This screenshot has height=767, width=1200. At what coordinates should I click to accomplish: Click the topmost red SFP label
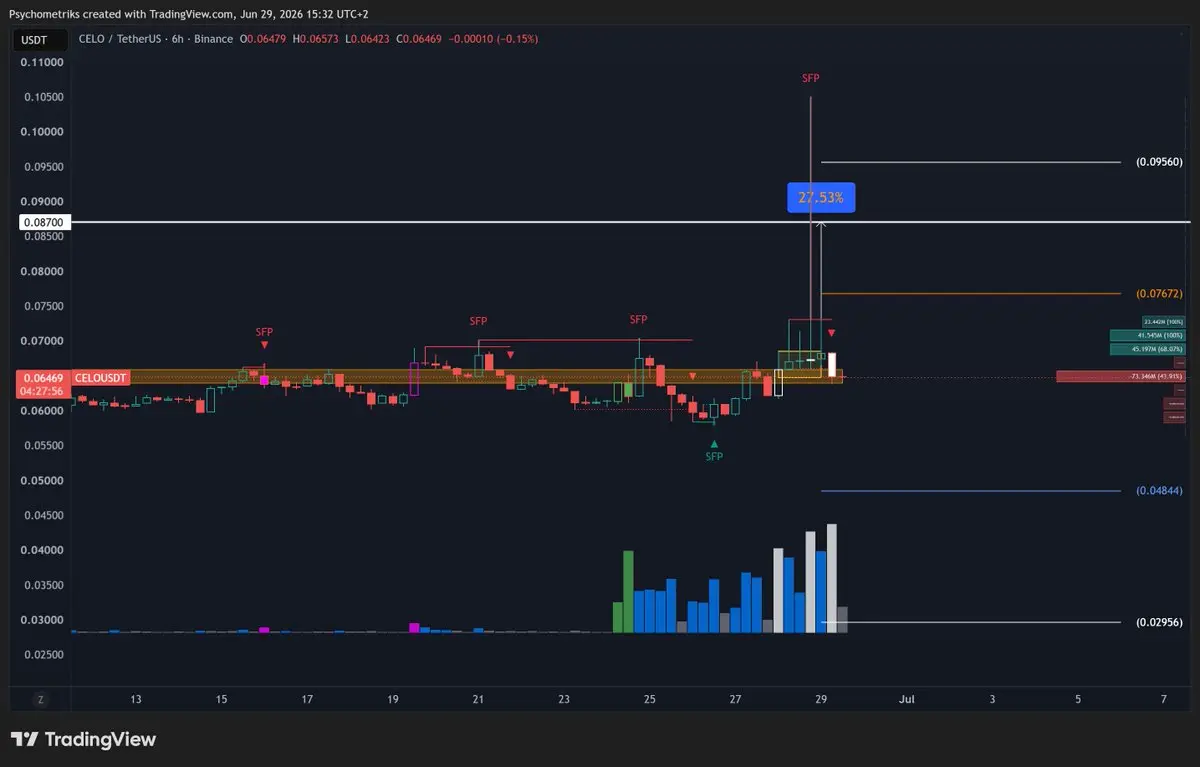811,78
